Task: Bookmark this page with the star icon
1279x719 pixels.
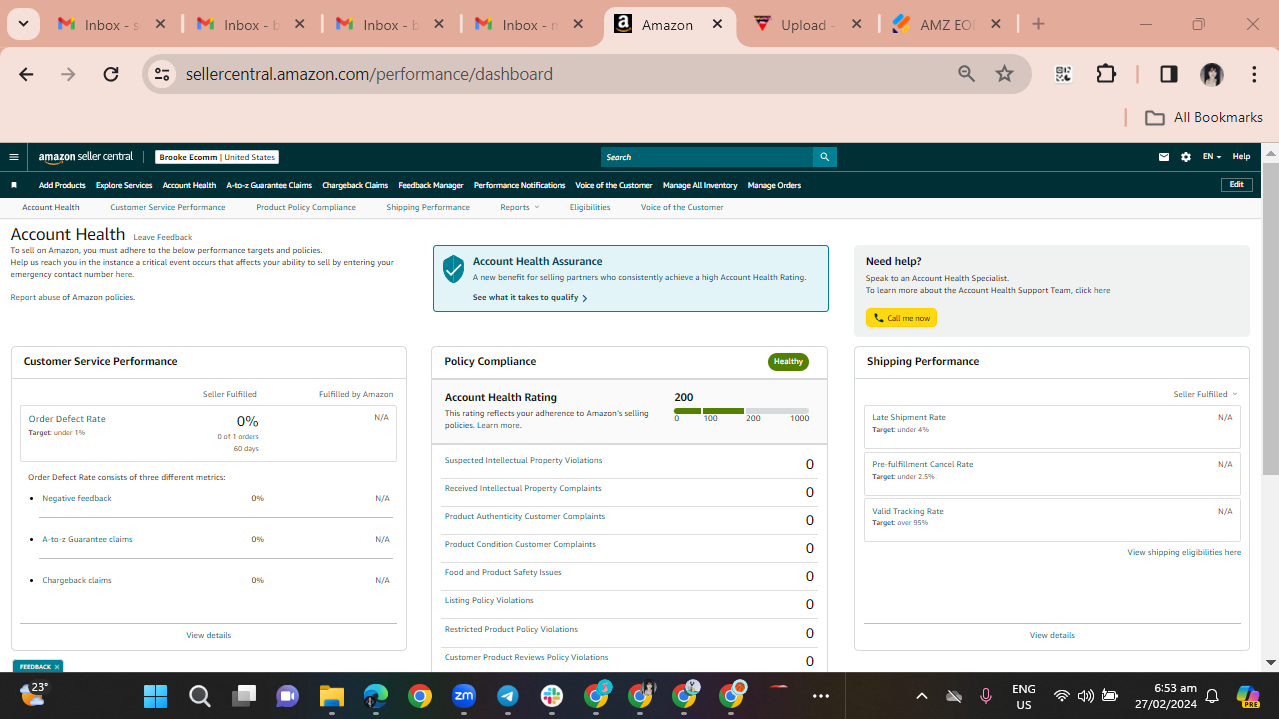Action: 1005,74
